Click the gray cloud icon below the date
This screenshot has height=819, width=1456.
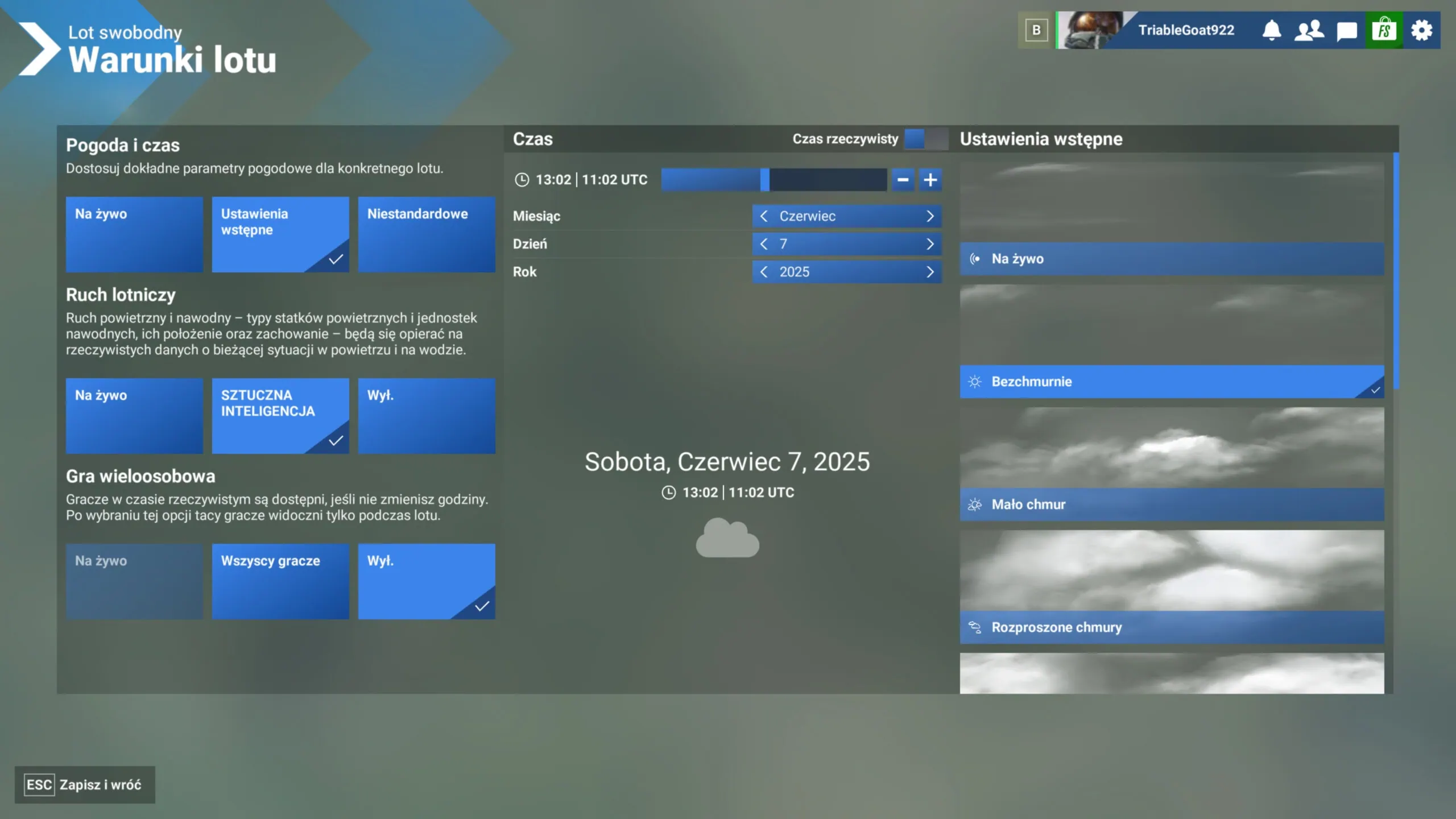click(727, 537)
